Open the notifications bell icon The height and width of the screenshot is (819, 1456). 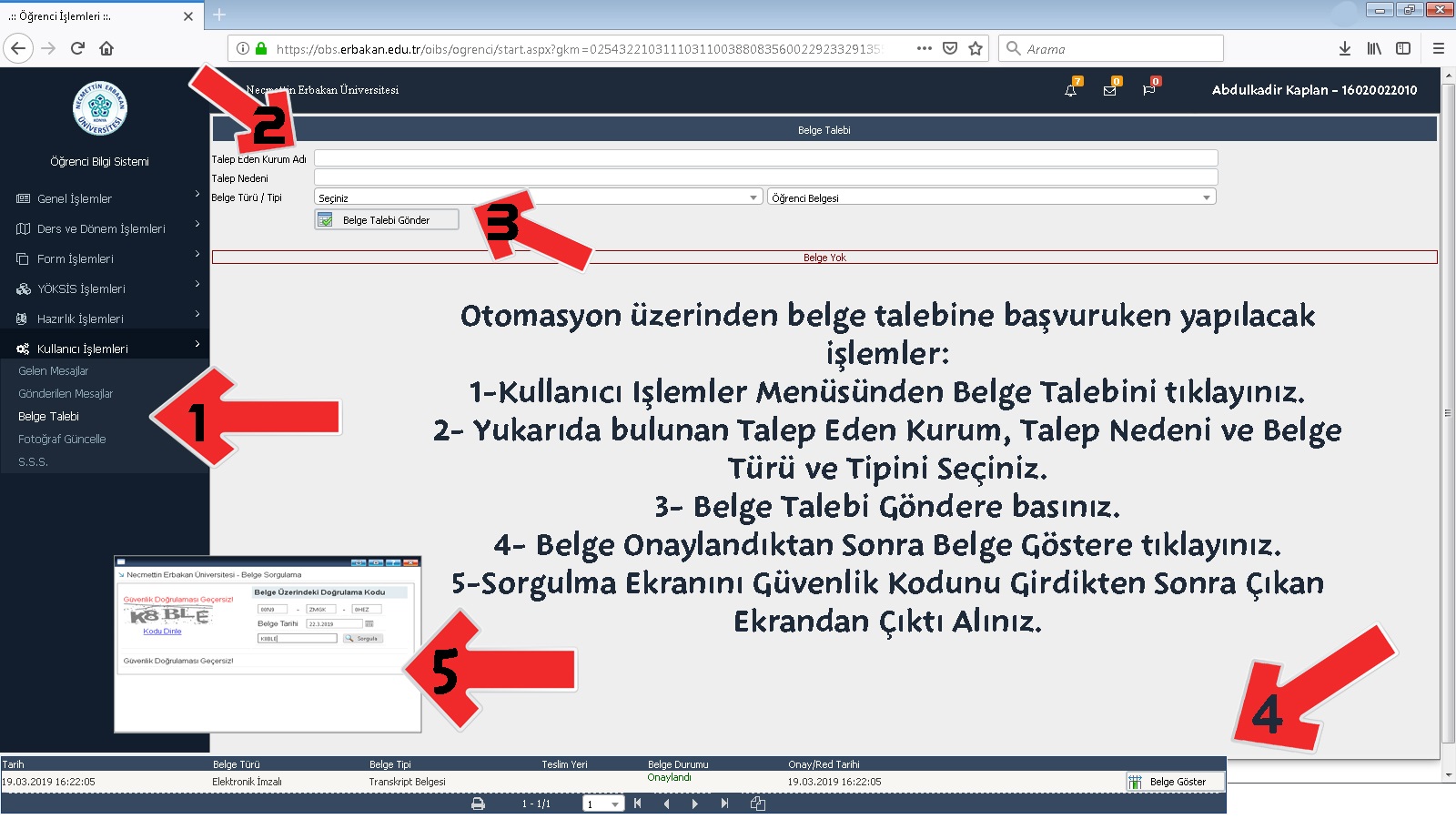1070,90
